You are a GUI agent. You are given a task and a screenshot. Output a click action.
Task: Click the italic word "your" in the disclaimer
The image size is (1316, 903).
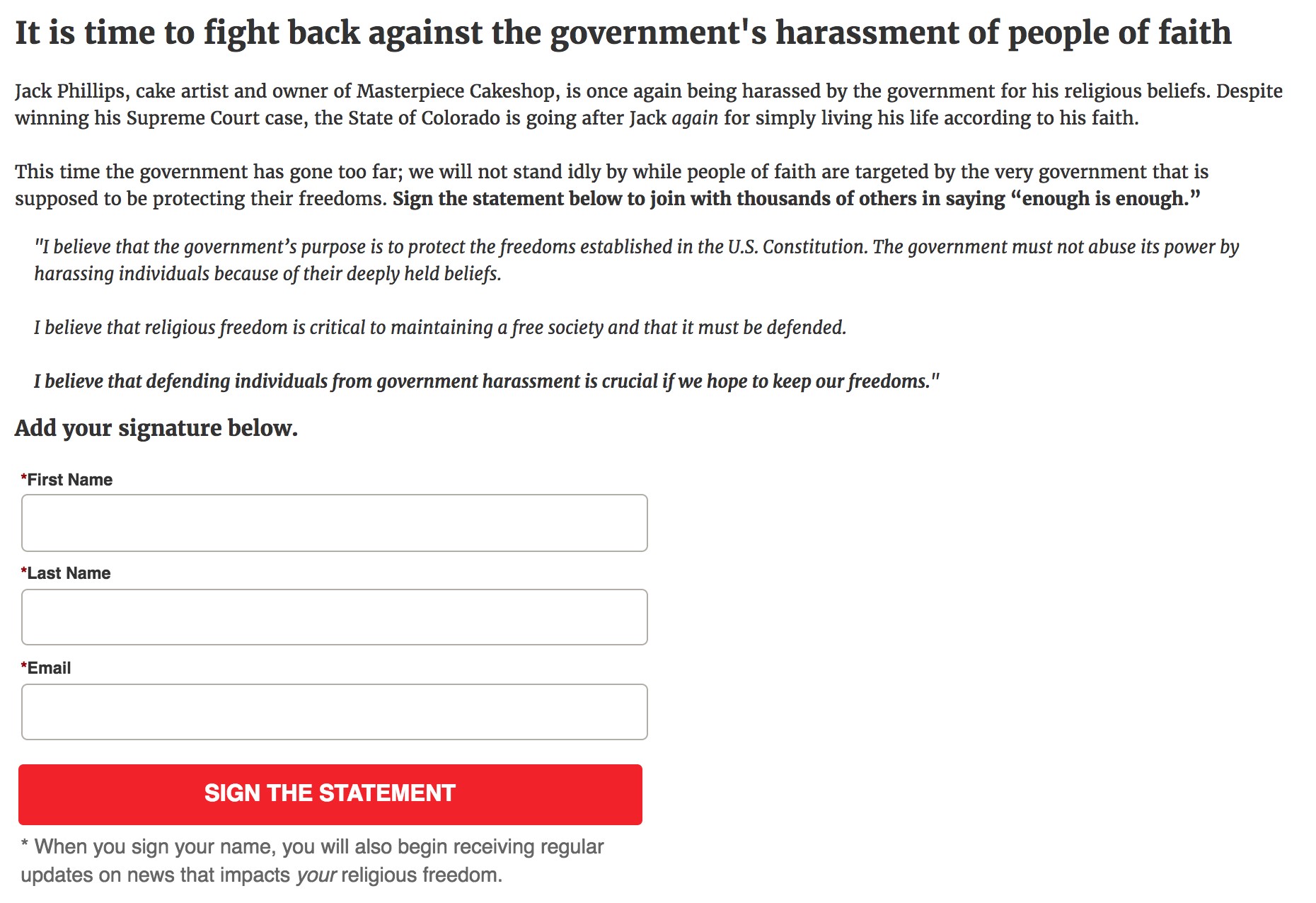[316, 875]
